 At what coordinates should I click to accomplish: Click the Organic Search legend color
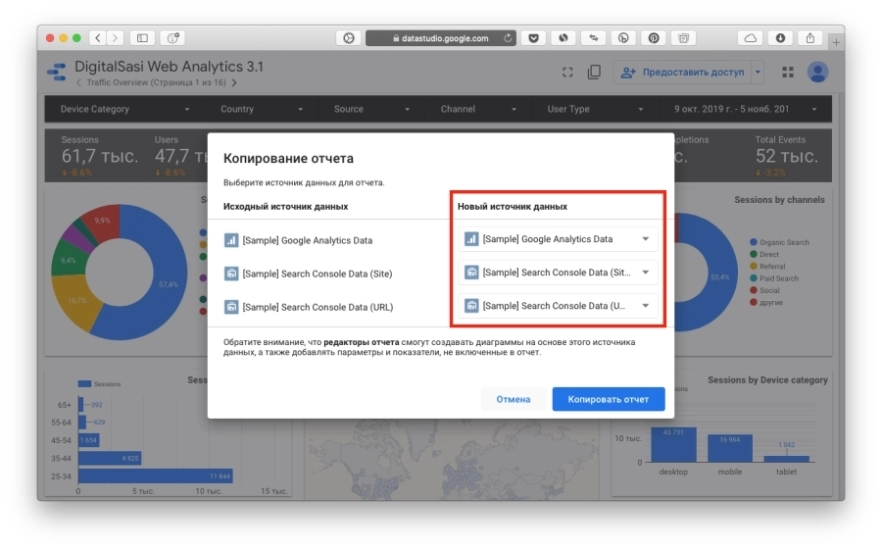click(x=753, y=242)
